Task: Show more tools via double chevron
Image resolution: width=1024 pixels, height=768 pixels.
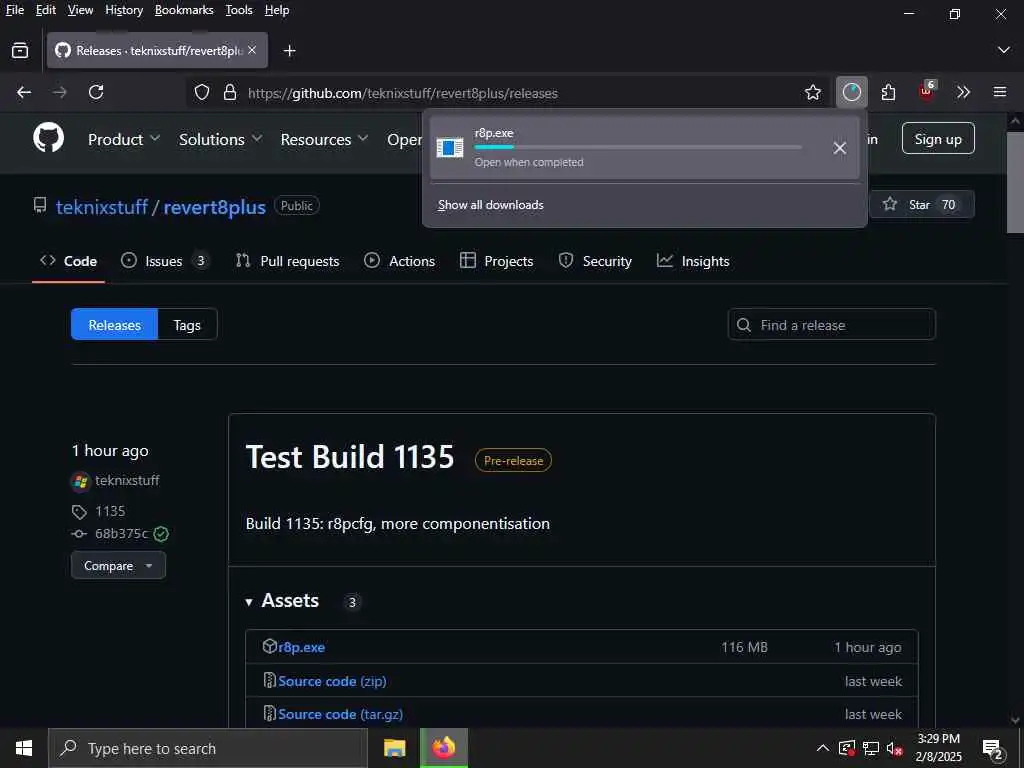Action: click(x=963, y=93)
